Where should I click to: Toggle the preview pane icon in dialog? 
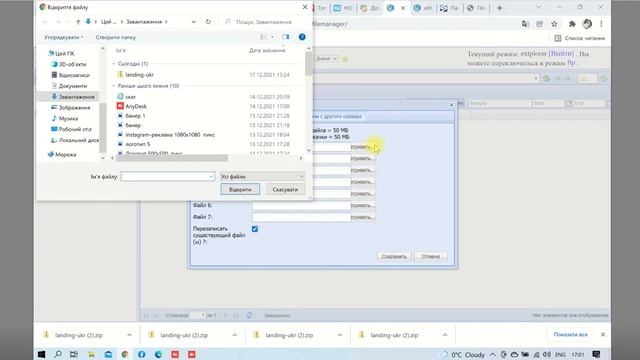coord(286,37)
